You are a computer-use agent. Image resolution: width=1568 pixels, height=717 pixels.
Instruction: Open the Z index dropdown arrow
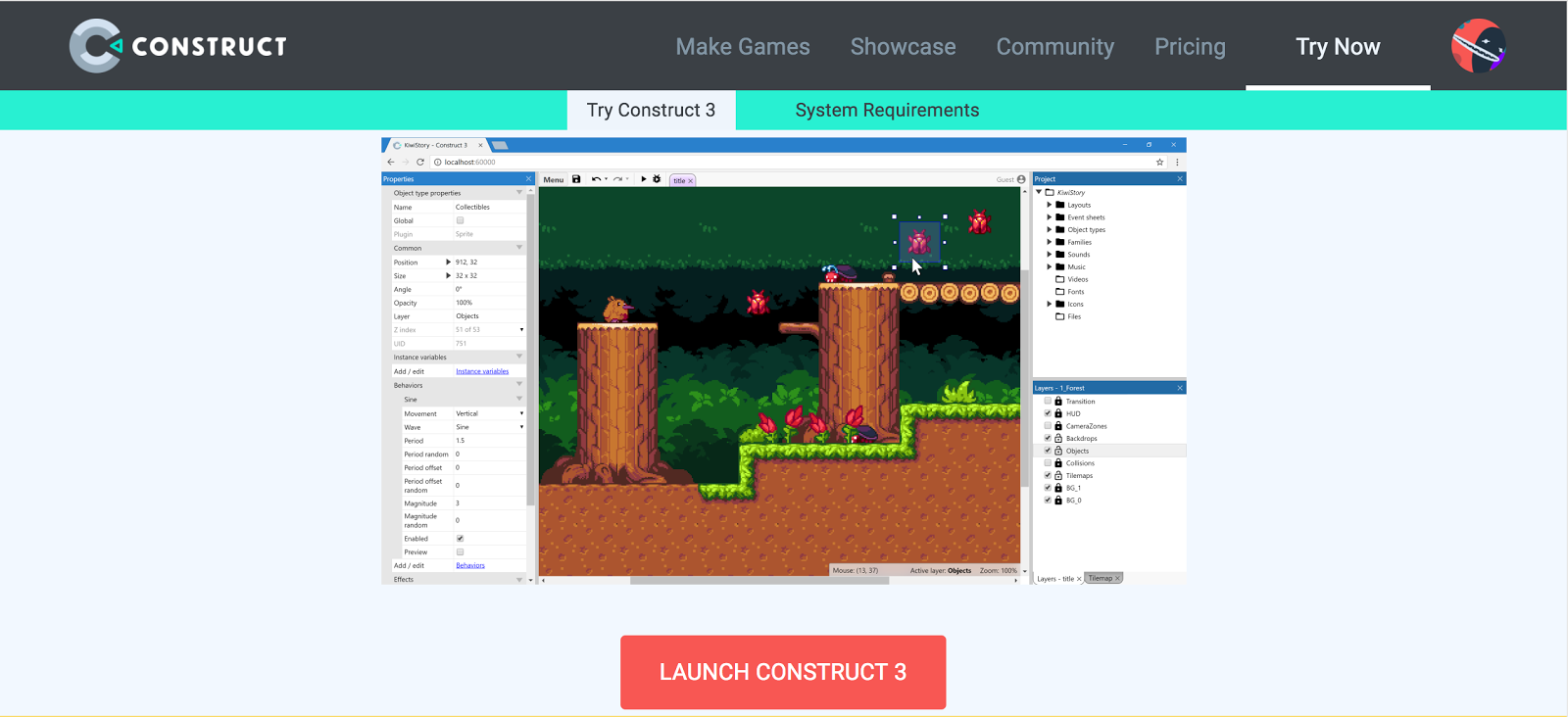pyautogui.click(x=521, y=330)
